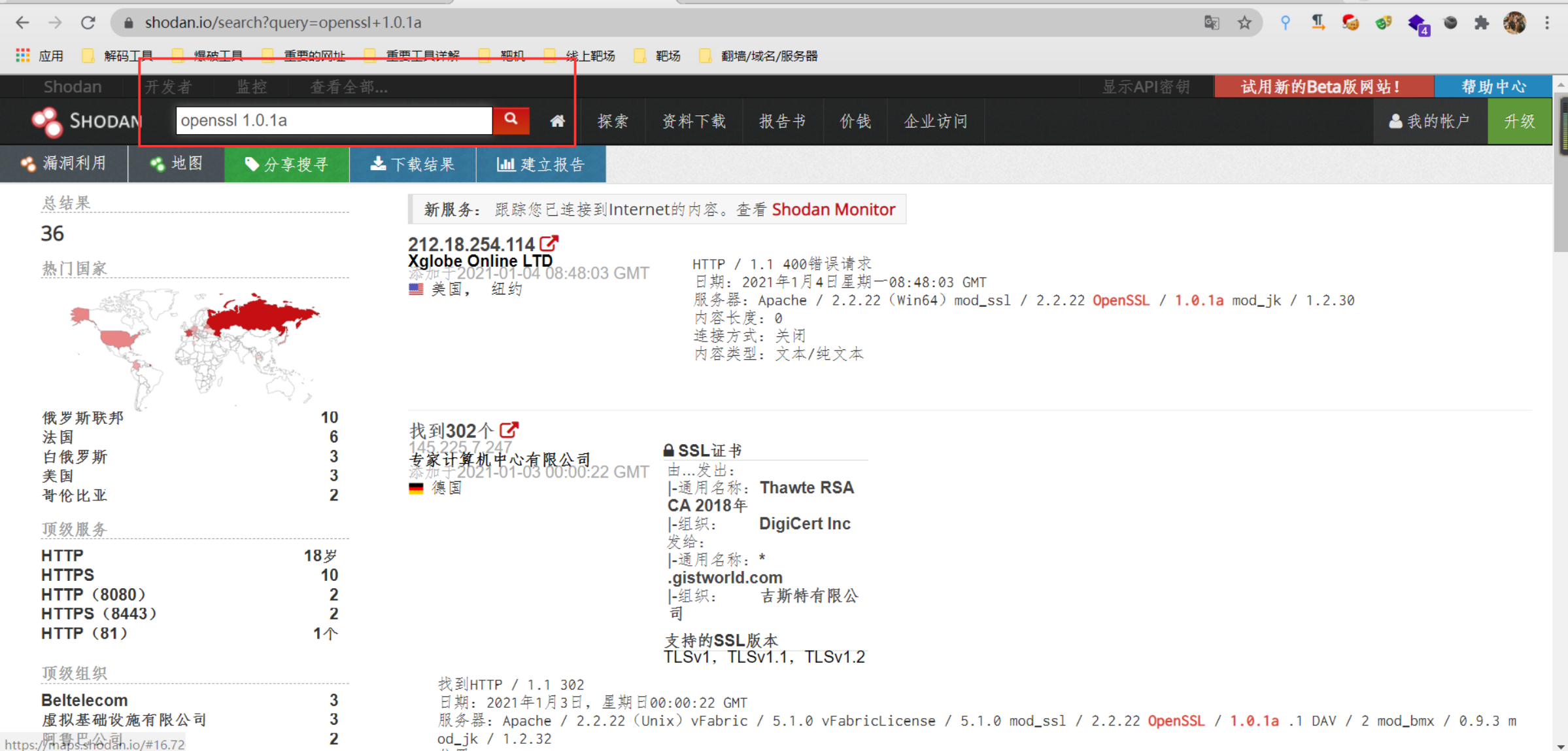Open the 报告书 navigation item
Viewport: 1568px width, 751px height.
point(782,121)
